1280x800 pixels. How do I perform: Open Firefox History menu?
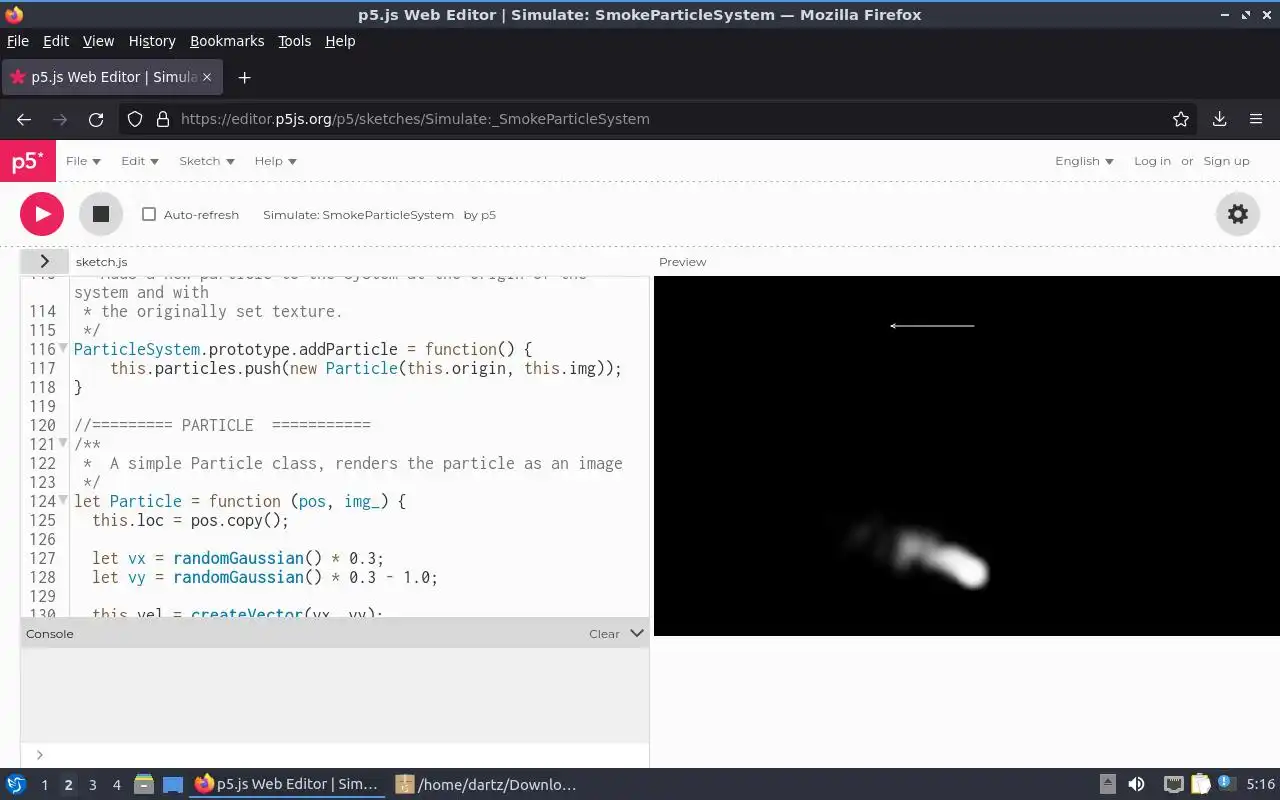coord(152,41)
